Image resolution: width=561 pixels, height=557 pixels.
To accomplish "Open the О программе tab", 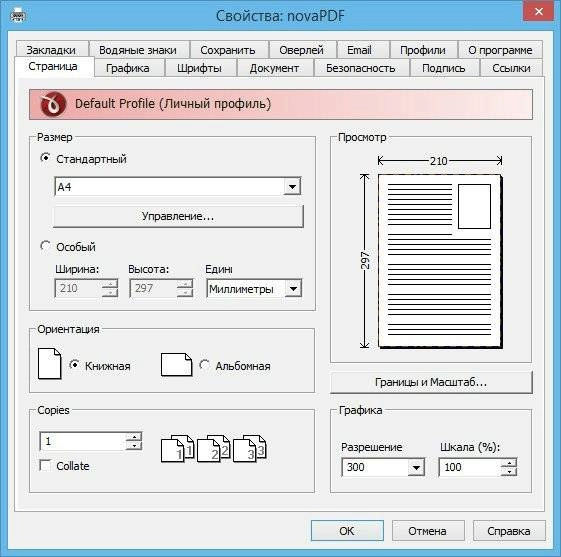I will 500,50.
